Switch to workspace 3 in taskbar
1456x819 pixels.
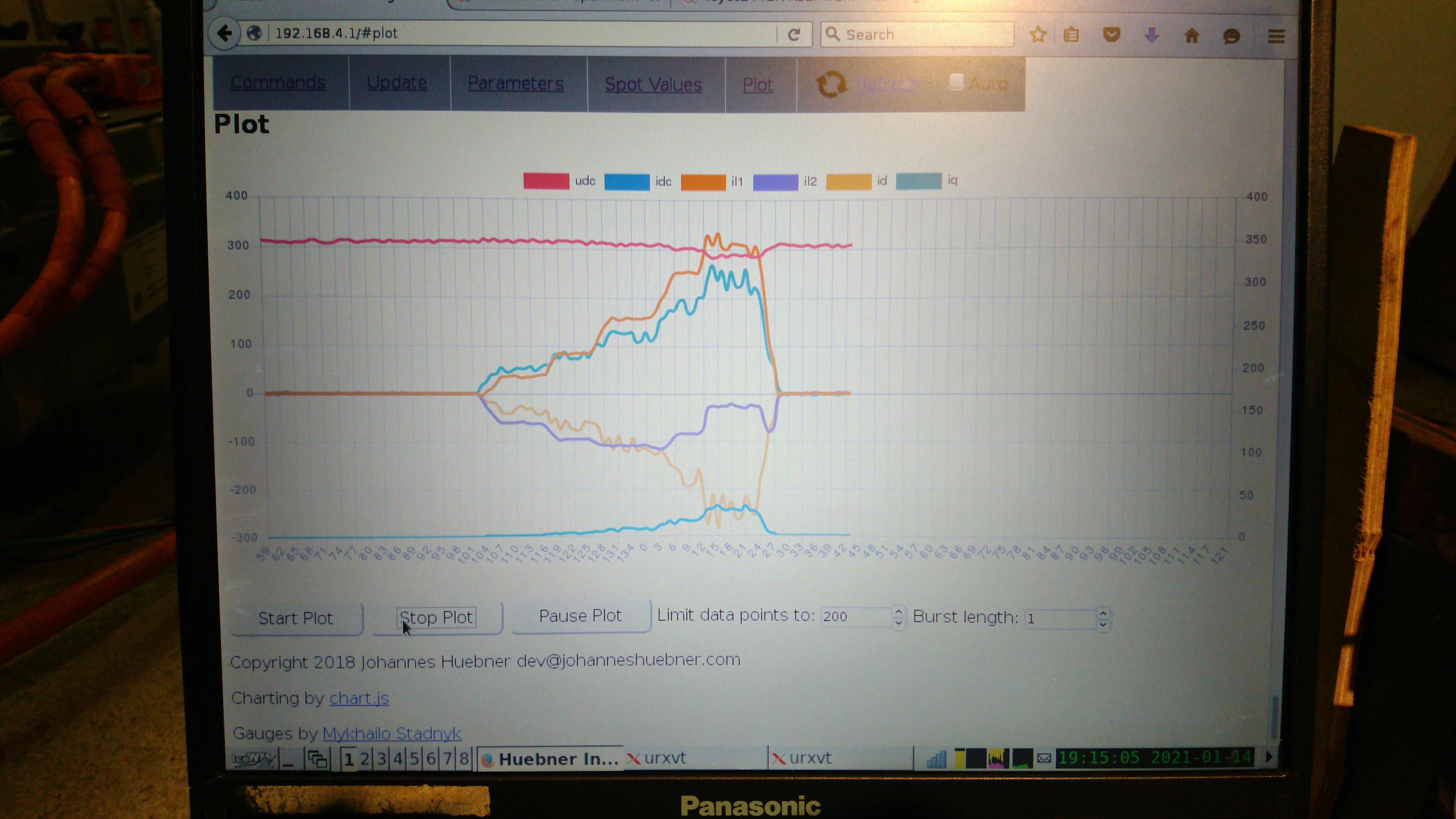(x=382, y=758)
